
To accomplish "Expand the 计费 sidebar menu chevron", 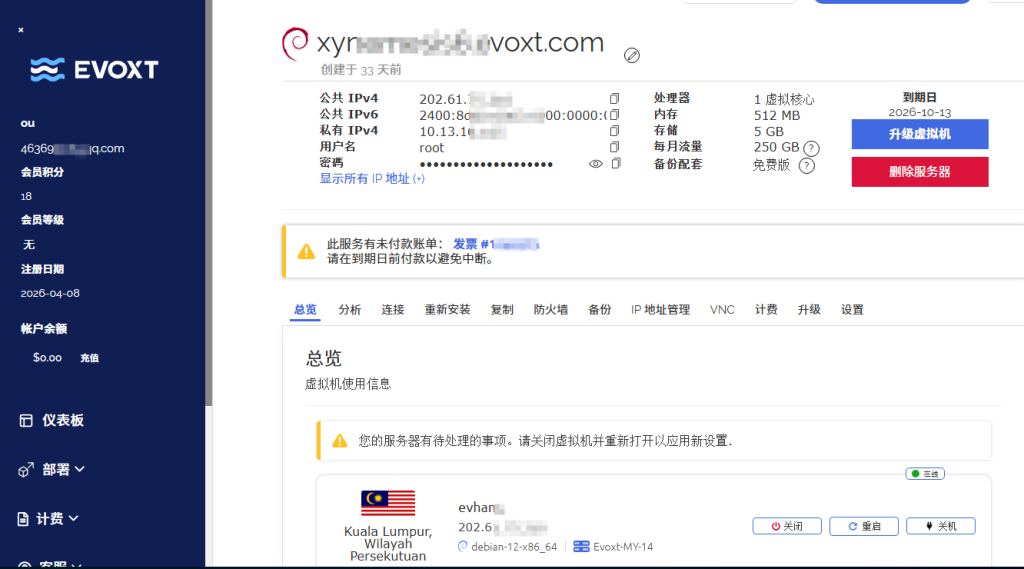I will pos(73,518).
